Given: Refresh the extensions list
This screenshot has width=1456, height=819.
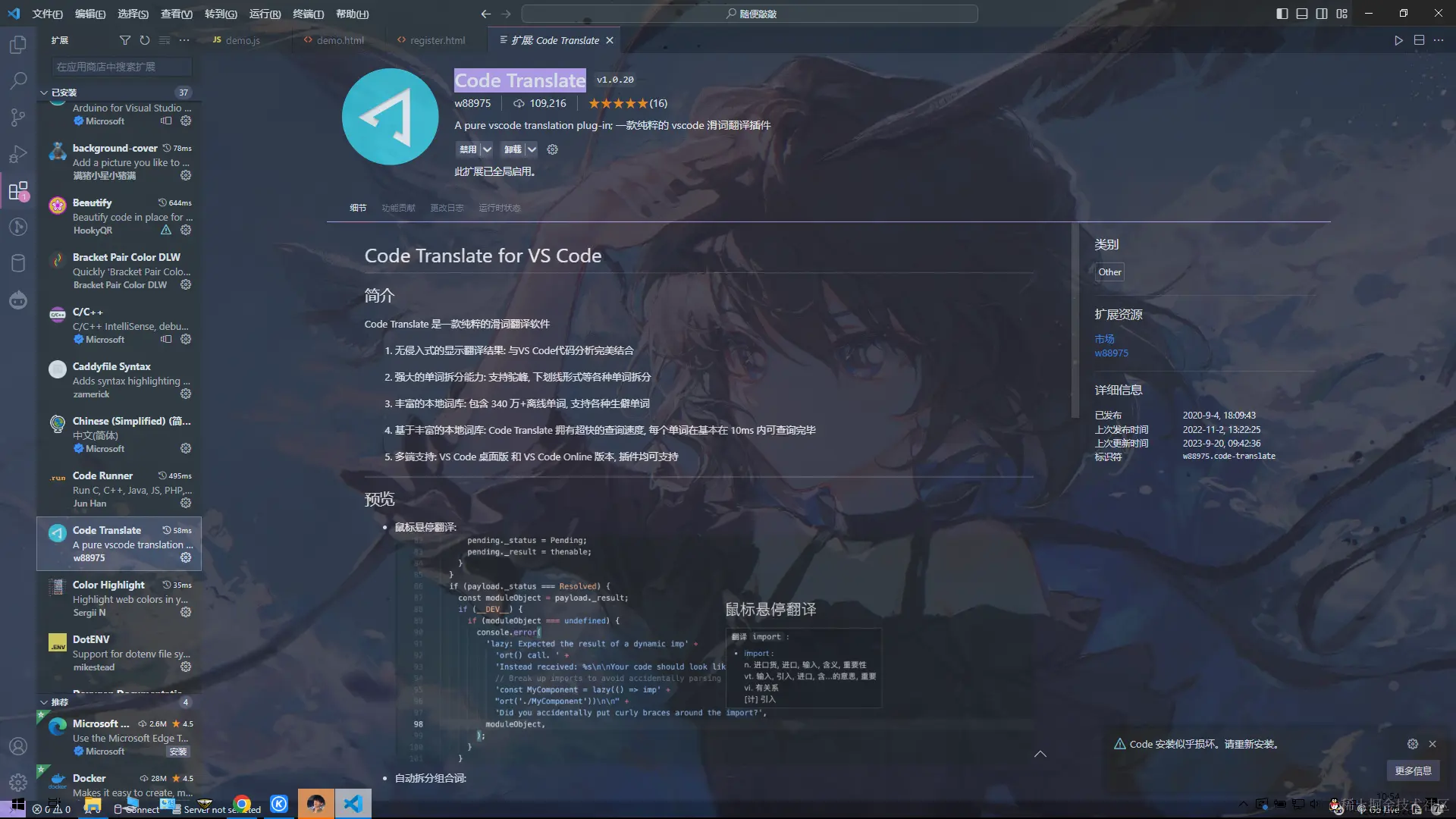Looking at the screenshot, I should click(145, 40).
